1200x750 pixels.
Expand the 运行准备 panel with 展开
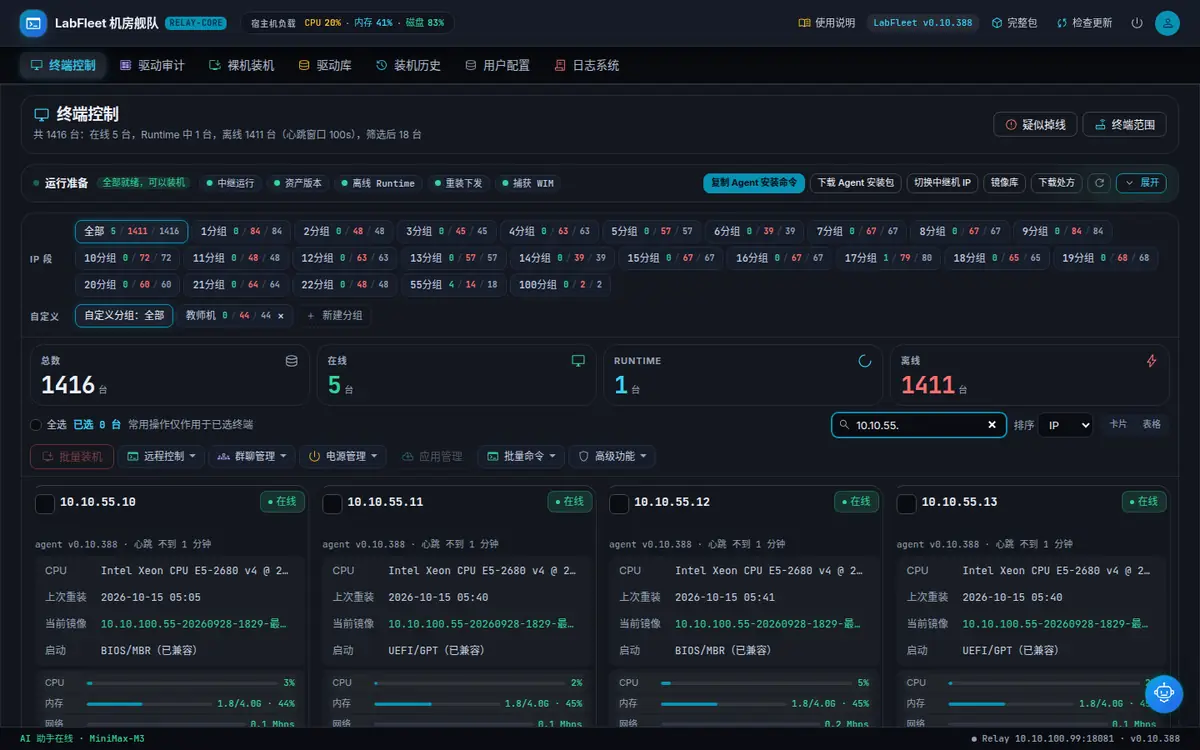[1141, 183]
